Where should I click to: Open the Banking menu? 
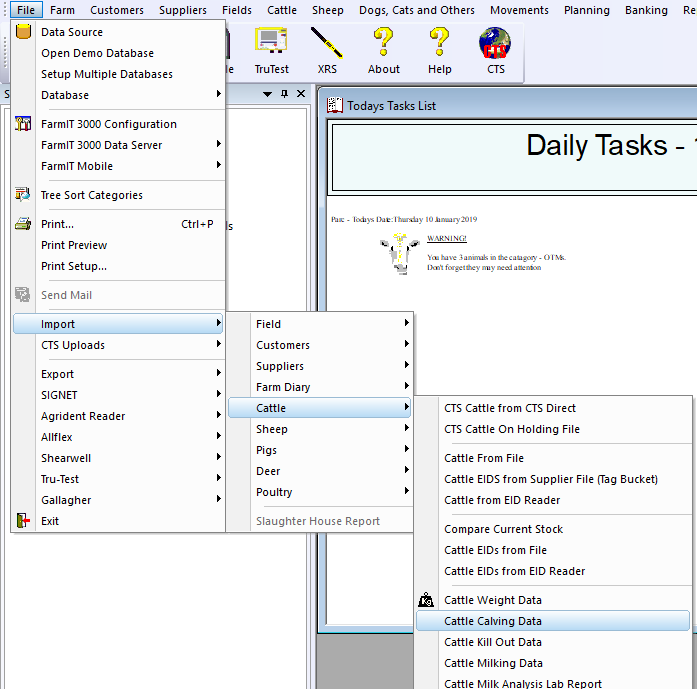pos(646,10)
